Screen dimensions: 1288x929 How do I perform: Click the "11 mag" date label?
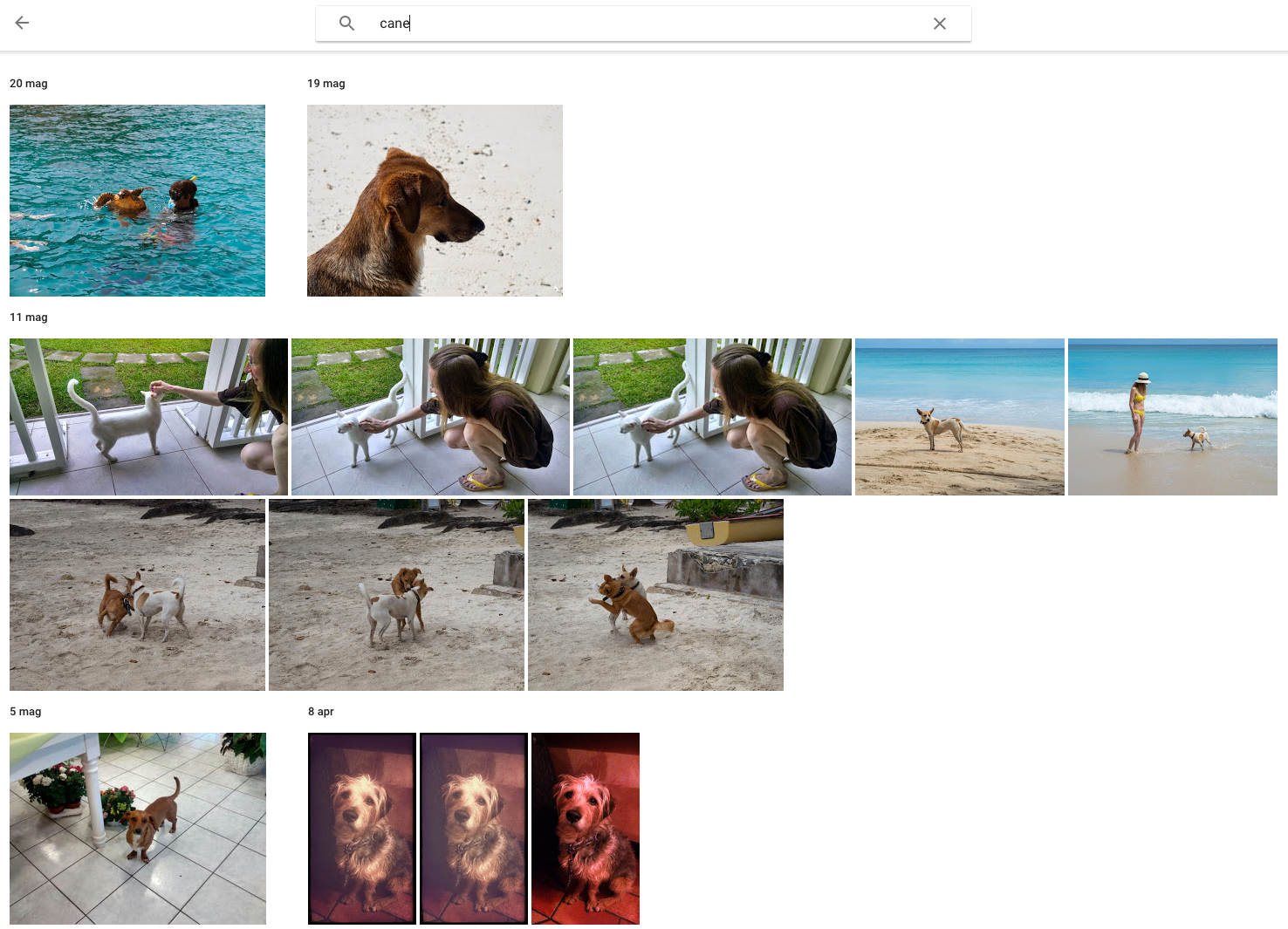(29, 318)
